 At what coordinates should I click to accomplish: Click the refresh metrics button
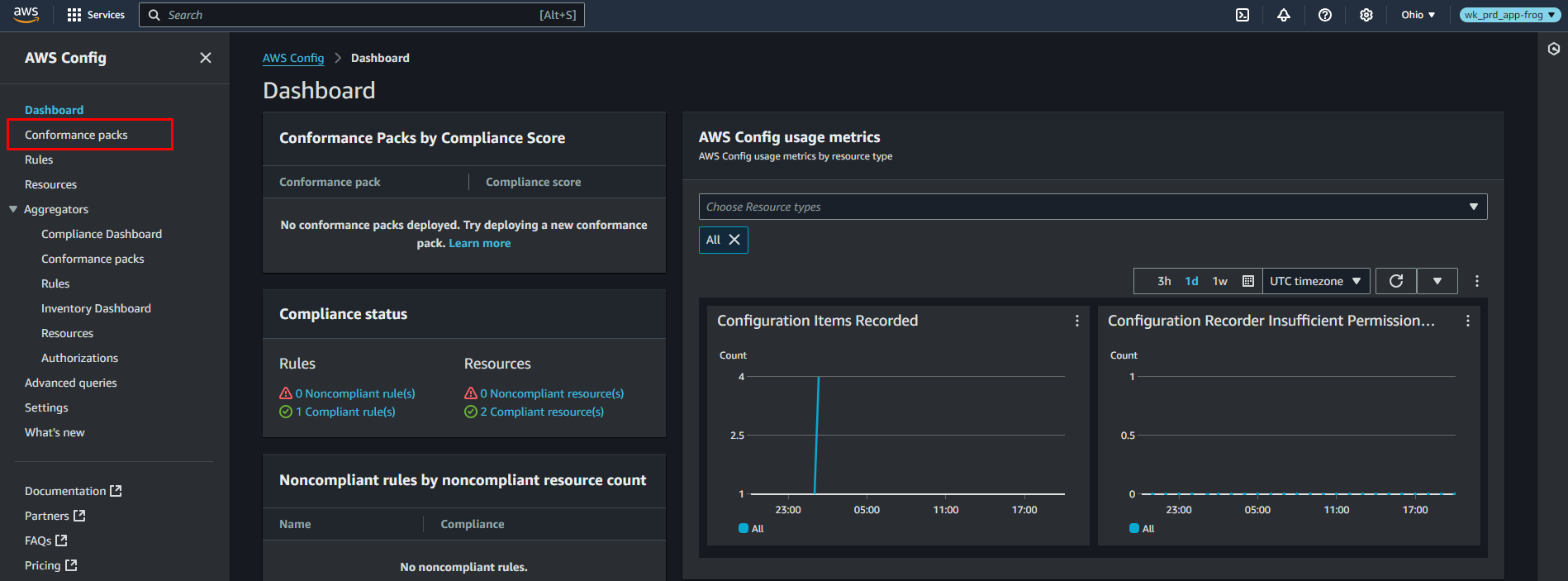(1396, 281)
